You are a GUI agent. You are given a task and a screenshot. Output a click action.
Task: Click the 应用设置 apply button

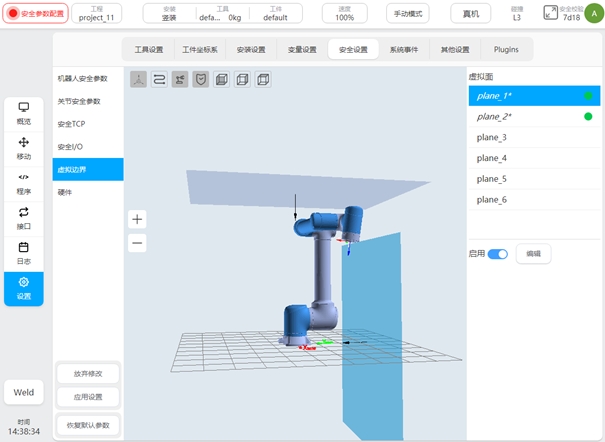pyautogui.click(x=88, y=397)
